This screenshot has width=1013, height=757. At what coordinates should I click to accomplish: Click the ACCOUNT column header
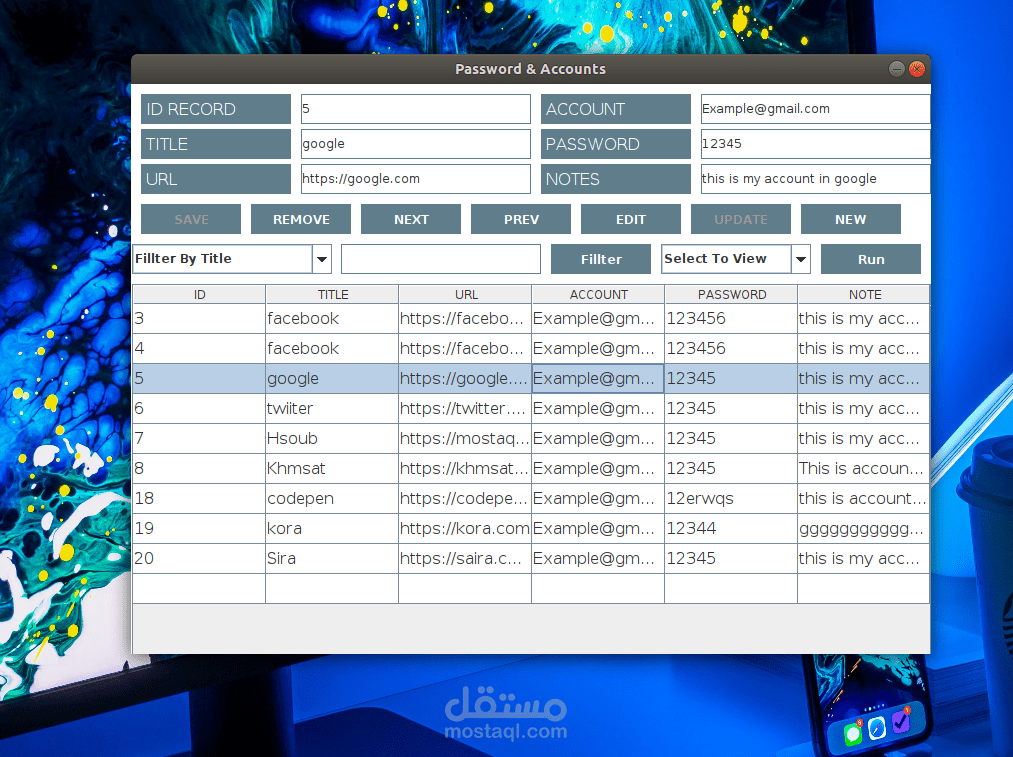point(598,295)
